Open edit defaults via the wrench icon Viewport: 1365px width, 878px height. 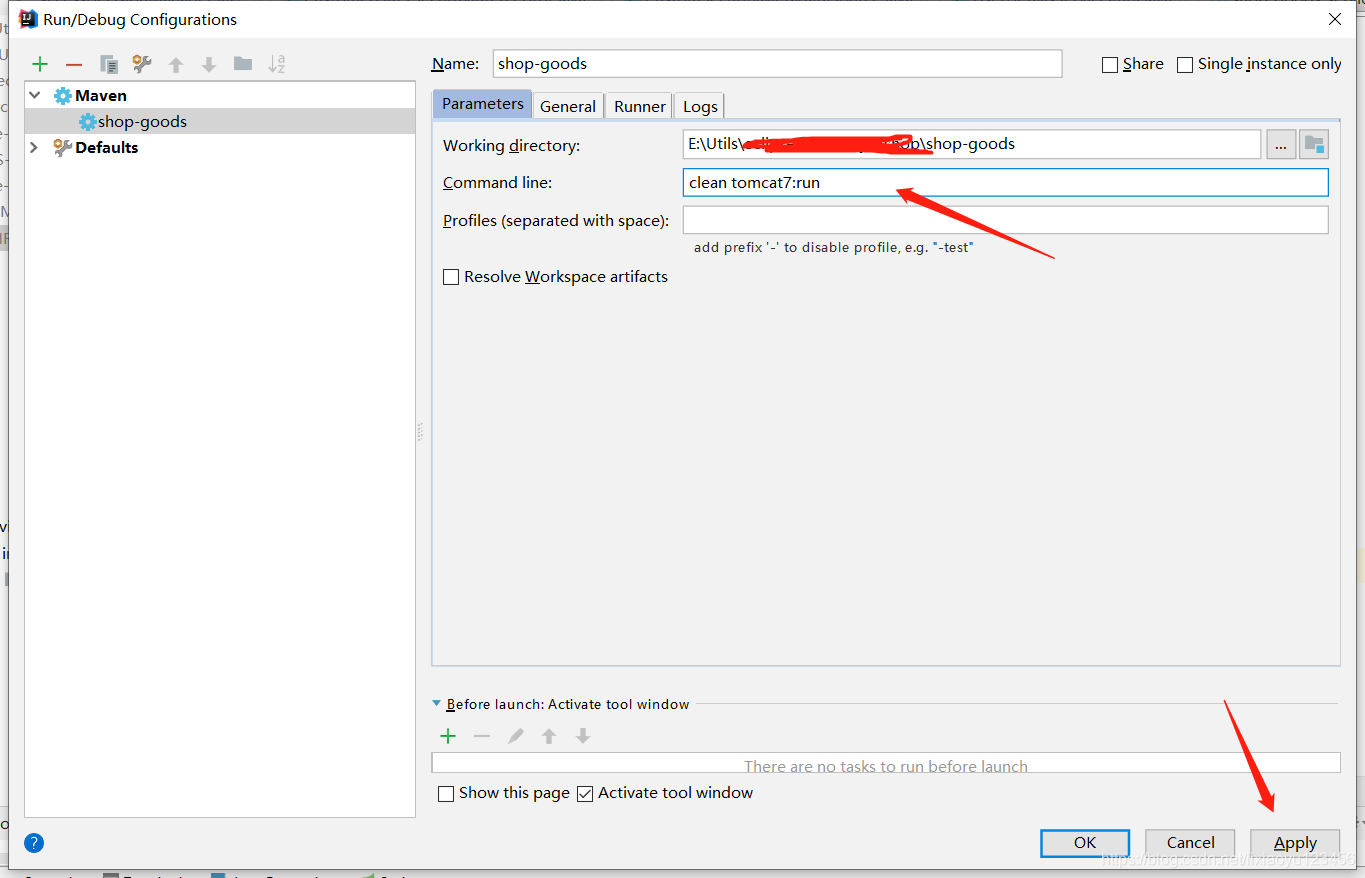pyautogui.click(x=143, y=64)
